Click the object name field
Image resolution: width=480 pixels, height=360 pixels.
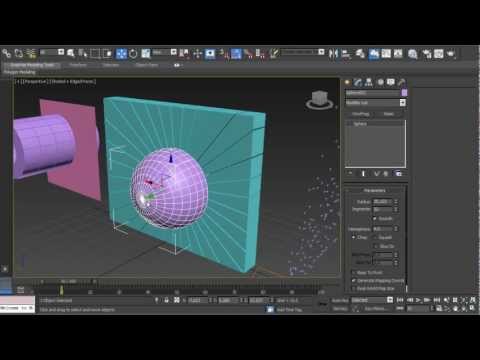pyautogui.click(x=372, y=93)
